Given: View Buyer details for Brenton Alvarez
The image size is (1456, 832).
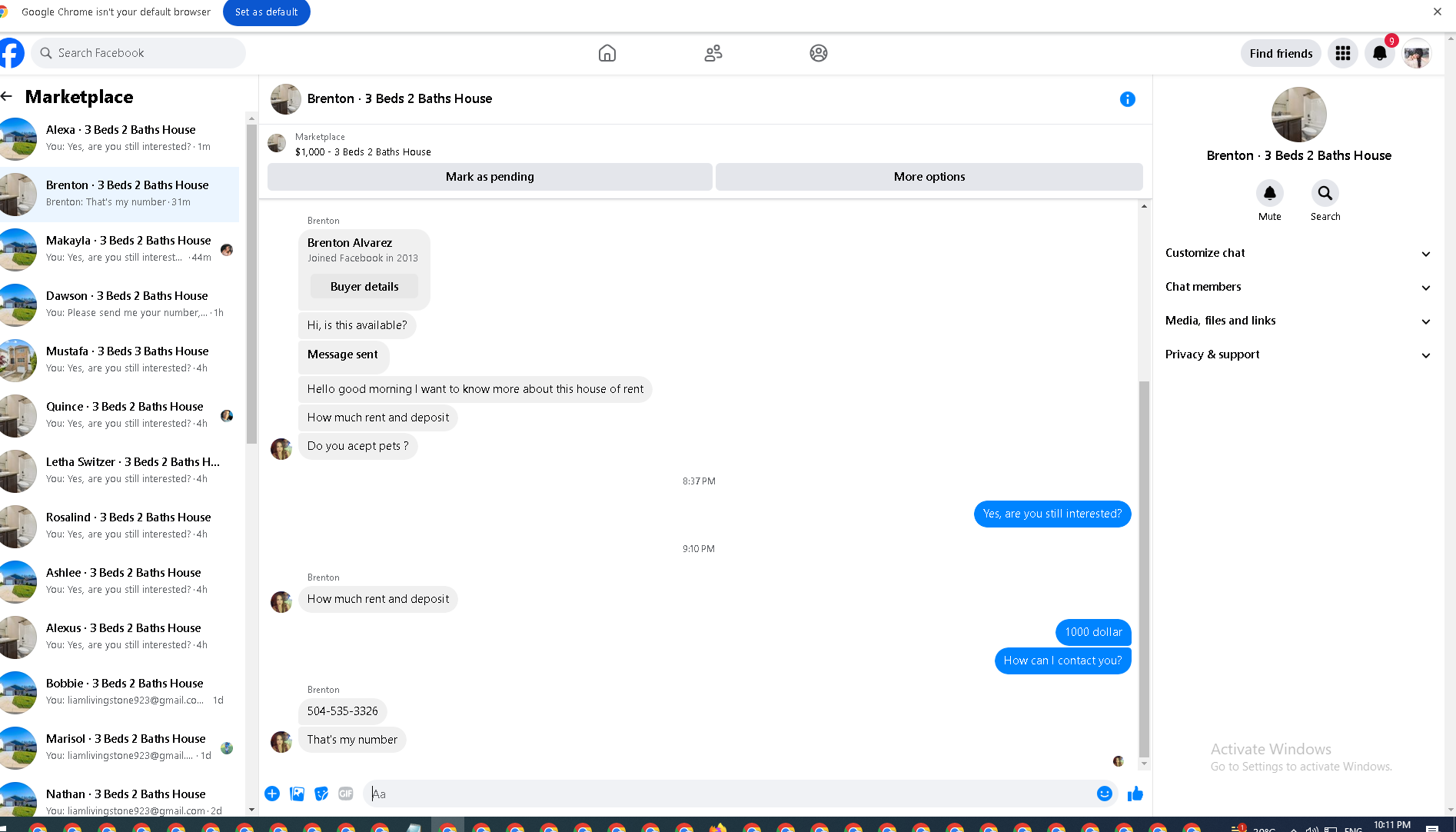Looking at the screenshot, I should 364,287.
